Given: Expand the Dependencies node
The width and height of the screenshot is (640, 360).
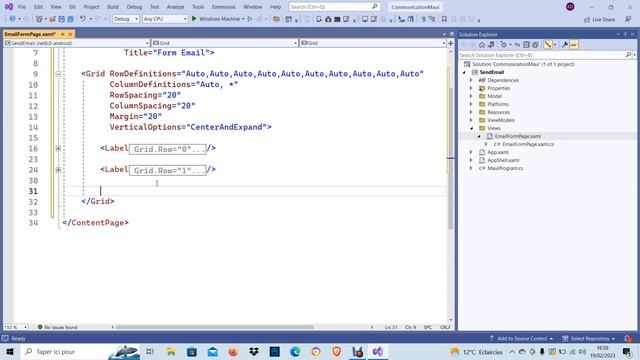Looking at the screenshot, I should coord(471,80).
